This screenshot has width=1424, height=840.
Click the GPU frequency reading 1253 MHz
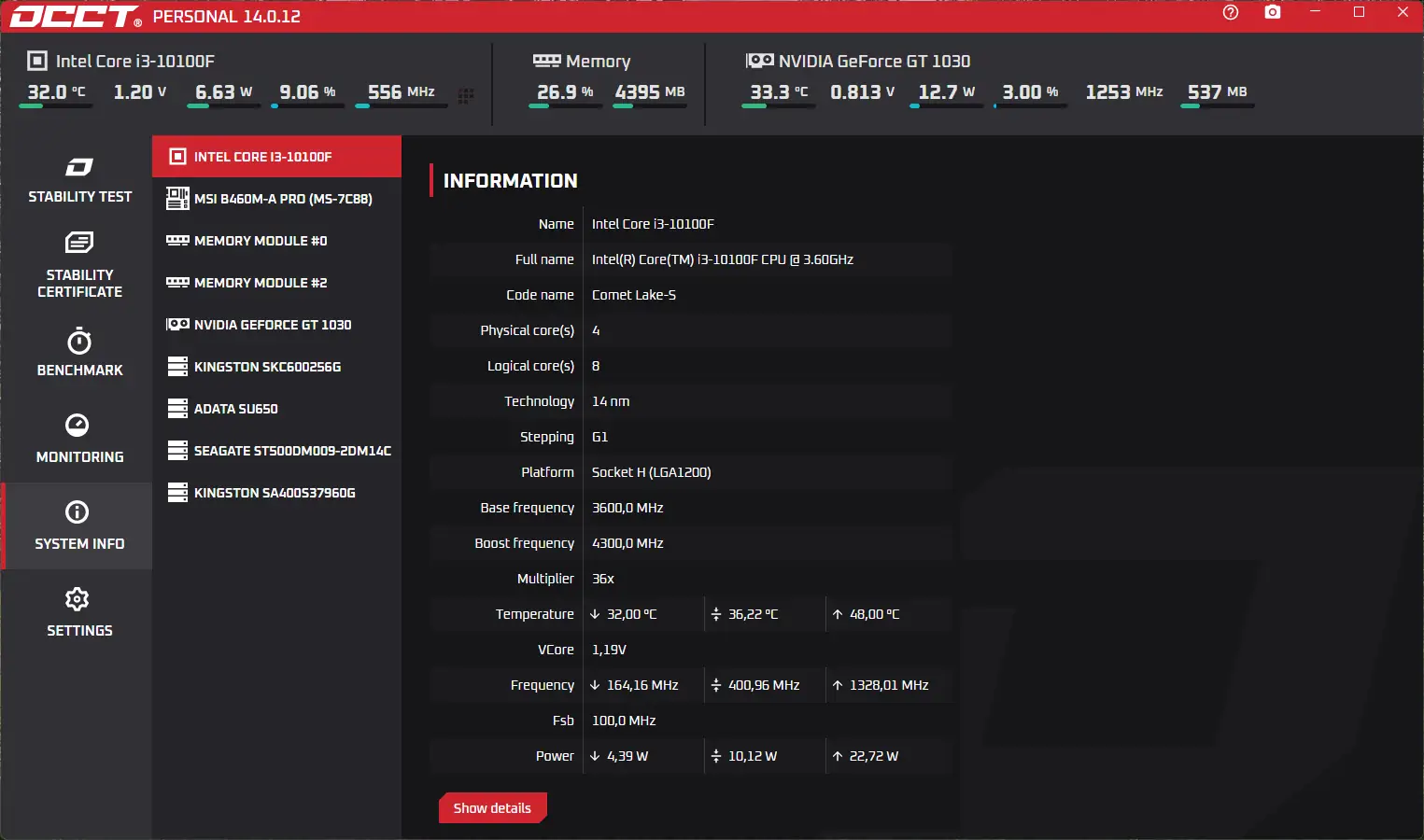click(x=1124, y=92)
